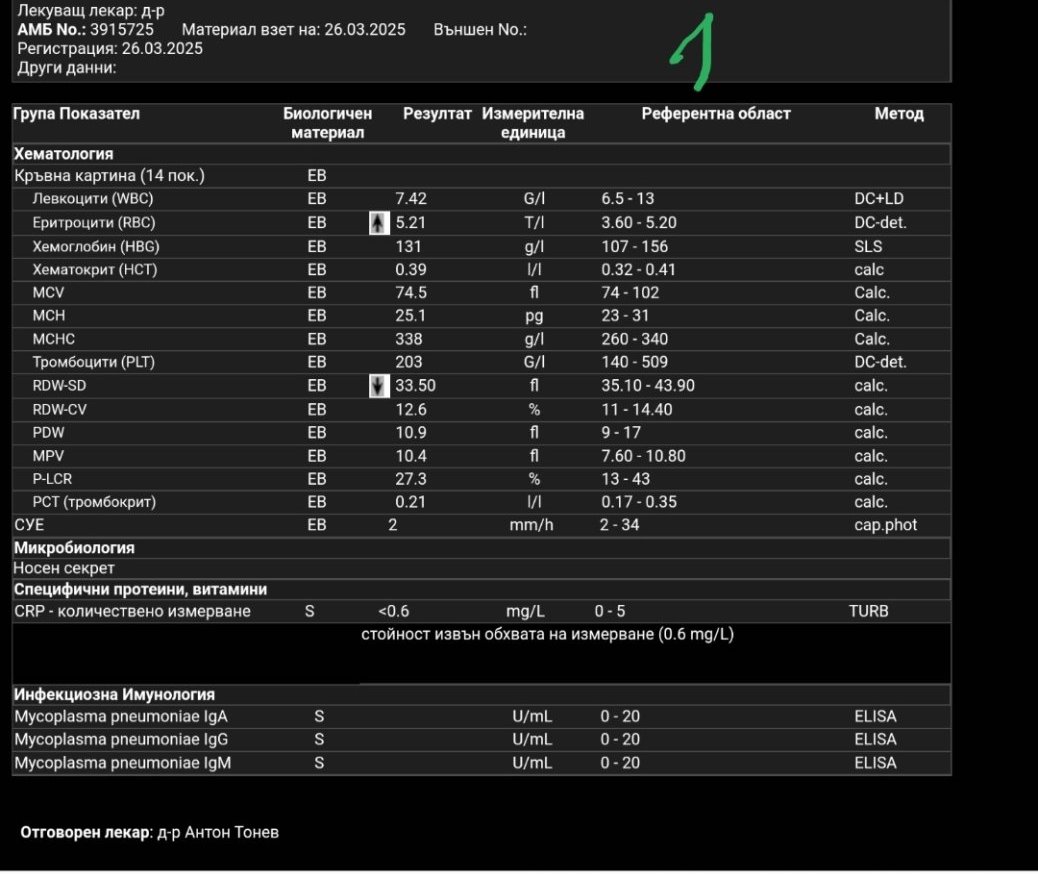The image size is (1038, 874).
Task: Click the down arrow flag beside RDW-SD result
Action: 378,386
